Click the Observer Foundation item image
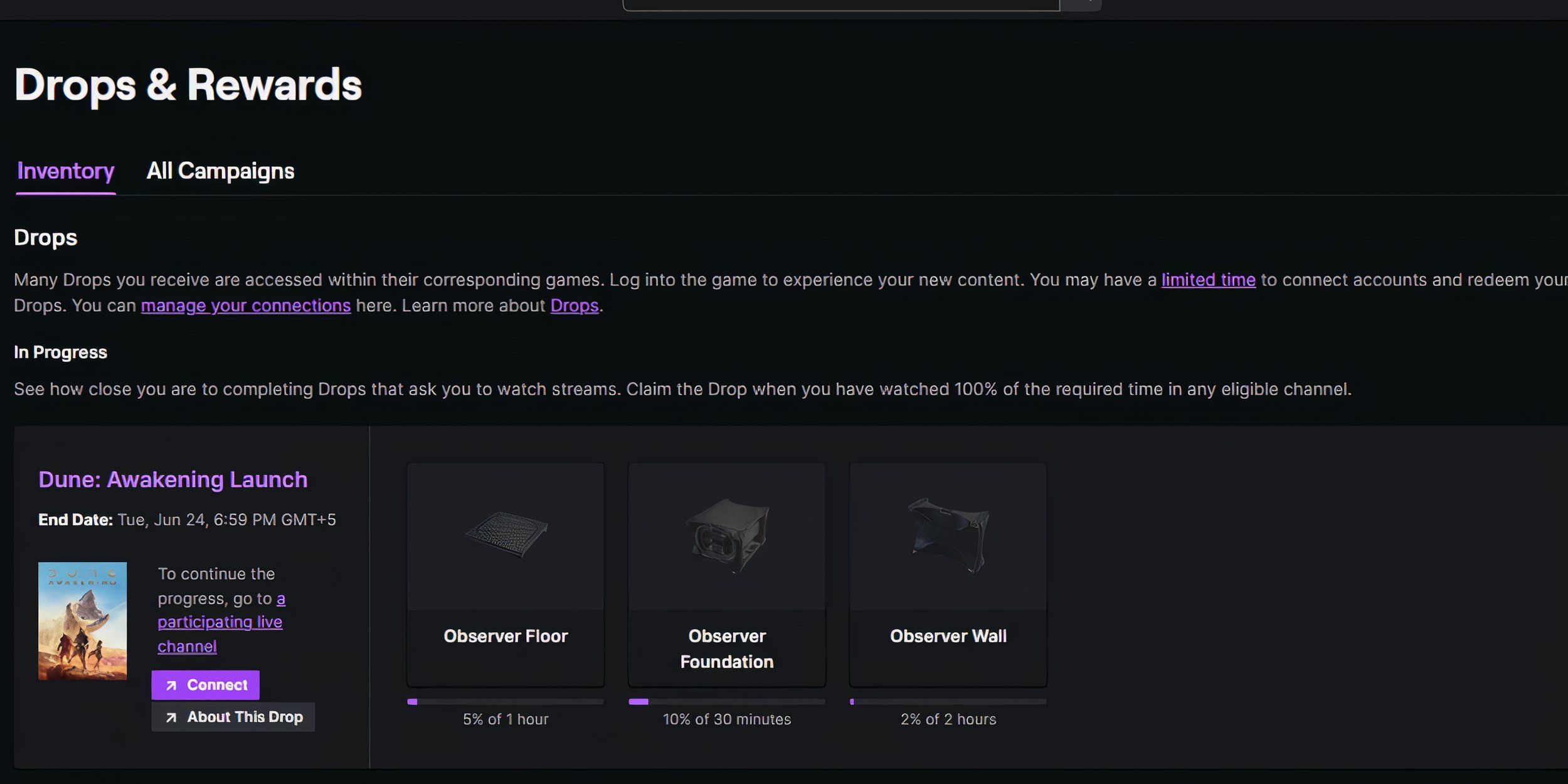1568x784 pixels. 727,536
